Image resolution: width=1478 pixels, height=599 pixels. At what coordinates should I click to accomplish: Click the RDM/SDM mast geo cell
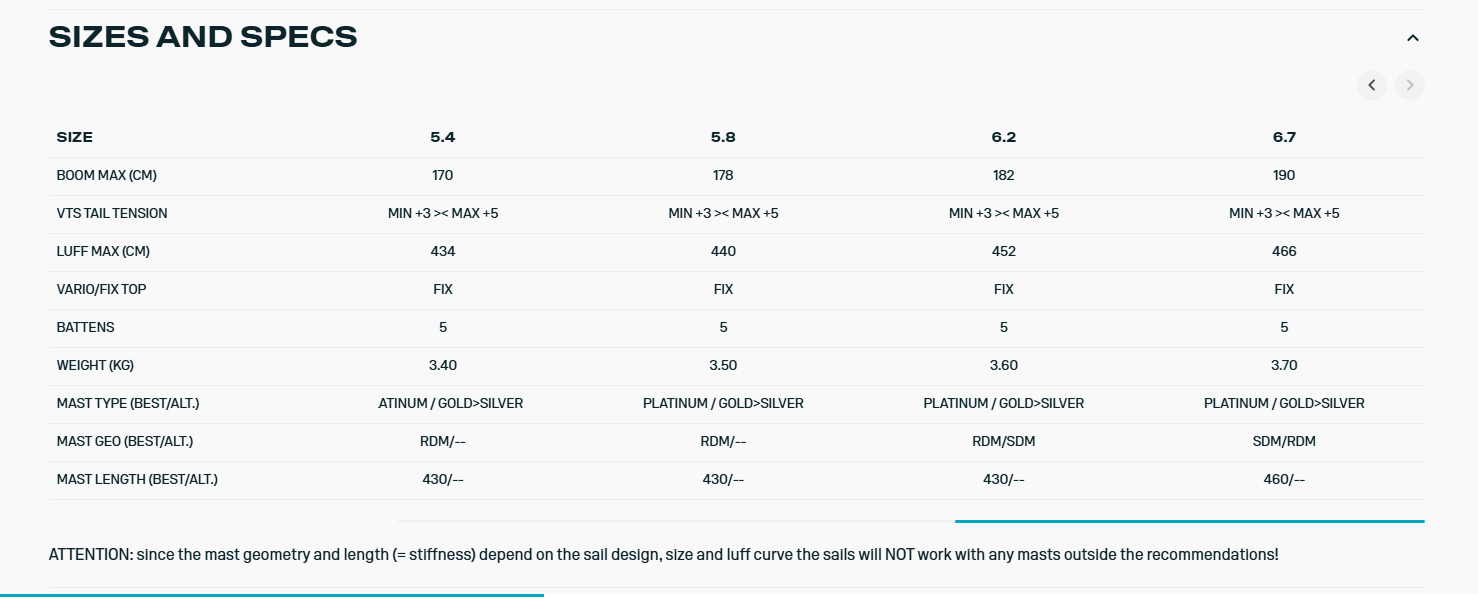pyautogui.click(x=1003, y=441)
